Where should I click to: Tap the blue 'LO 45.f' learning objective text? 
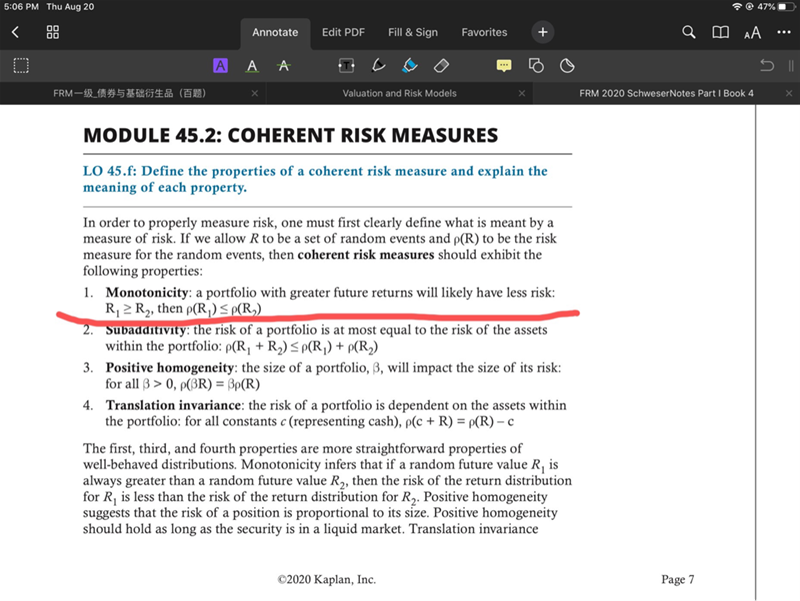click(x=315, y=179)
